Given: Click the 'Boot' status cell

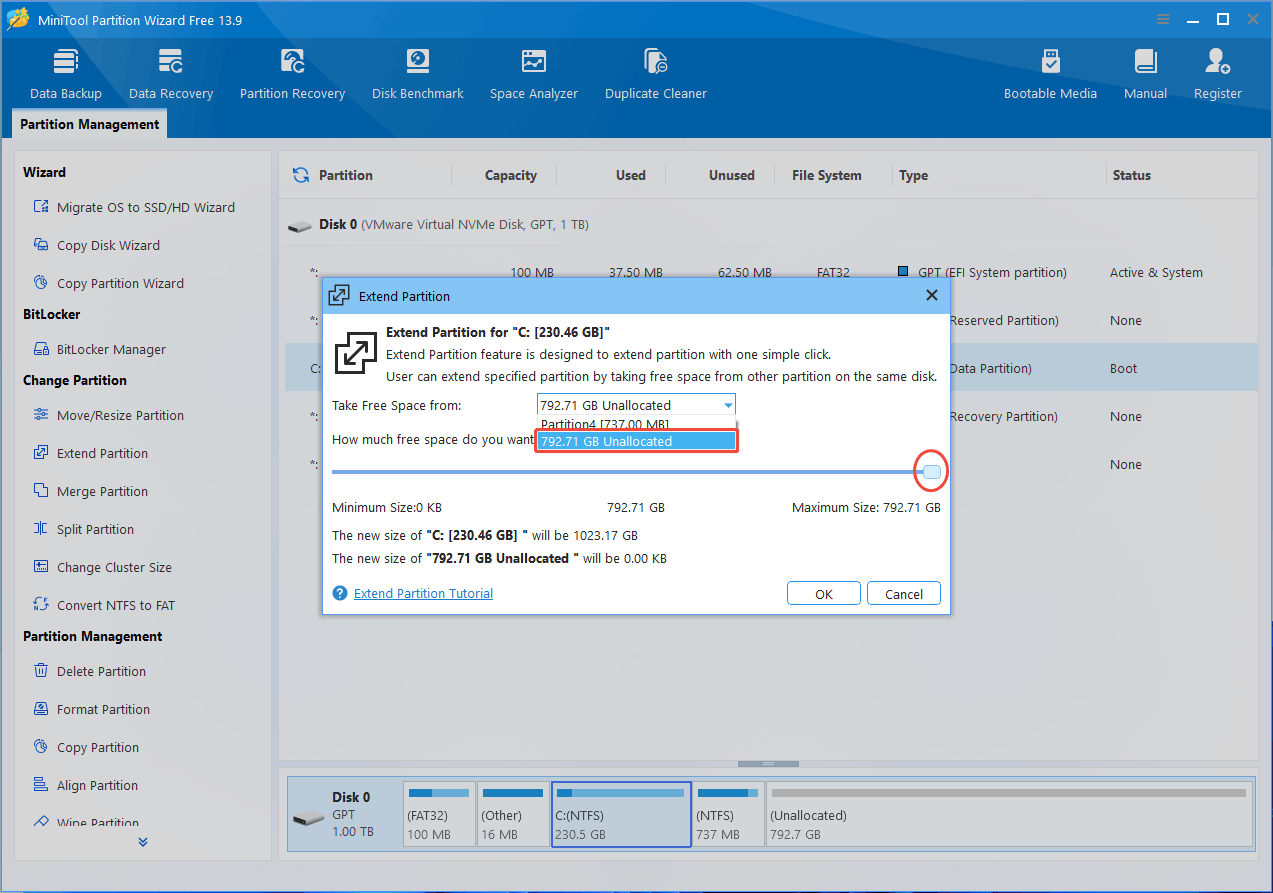Looking at the screenshot, I should pyautogui.click(x=1123, y=369).
